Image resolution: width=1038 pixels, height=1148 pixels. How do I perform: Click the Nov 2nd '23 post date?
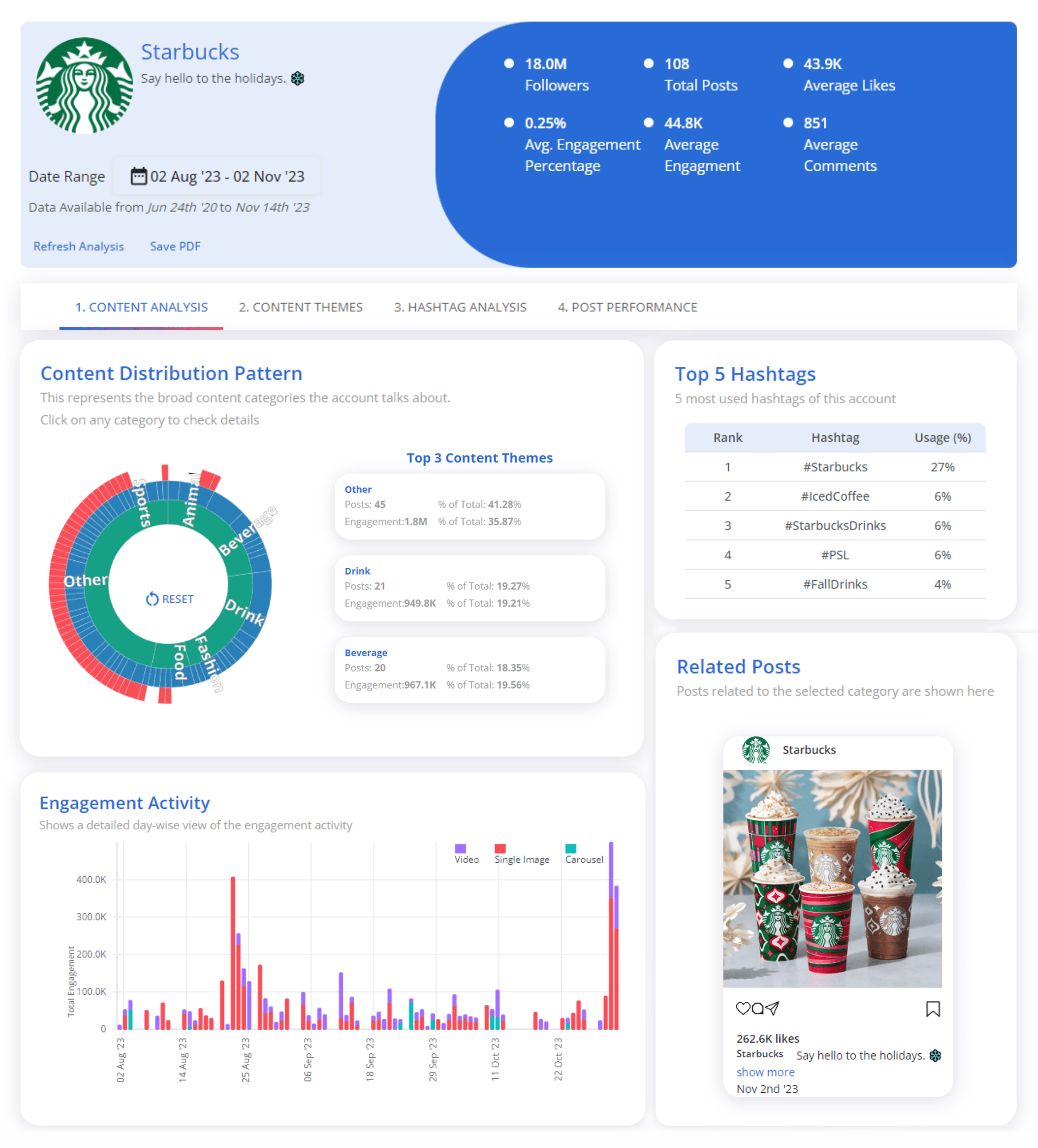coord(767,1088)
